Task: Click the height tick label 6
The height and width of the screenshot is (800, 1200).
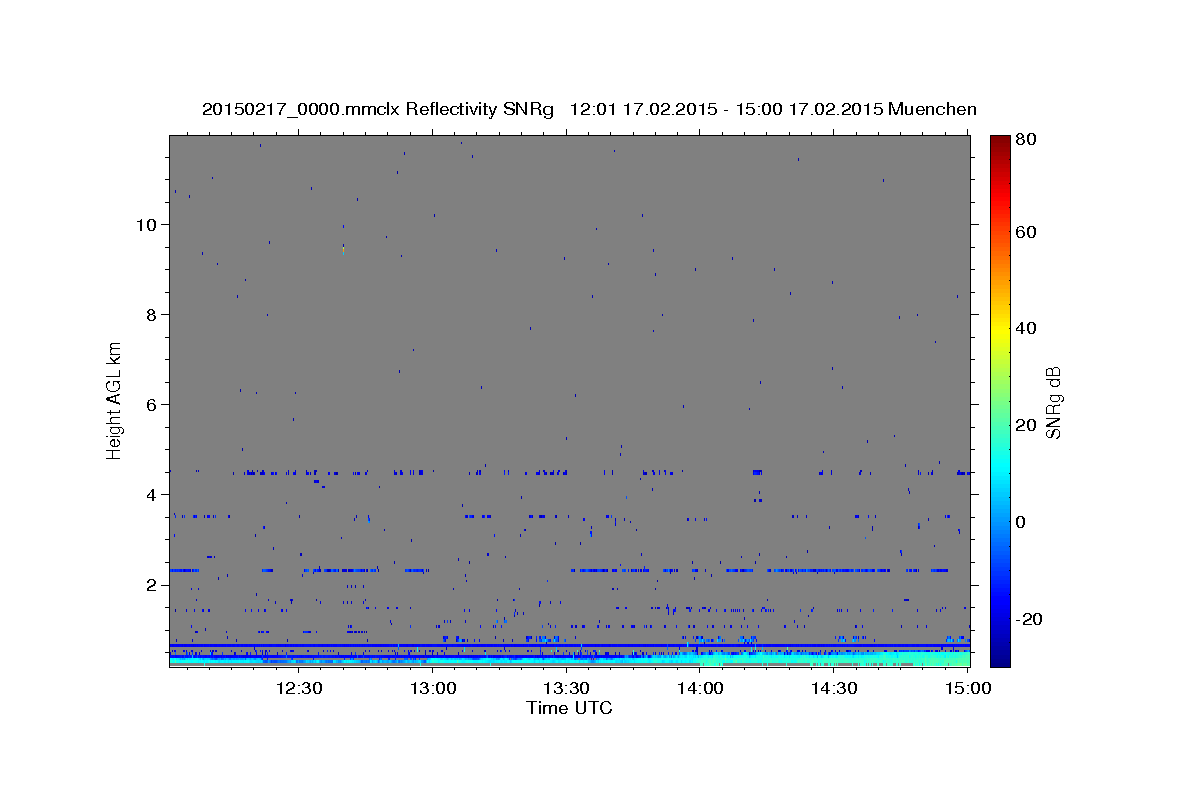Action: [151, 405]
